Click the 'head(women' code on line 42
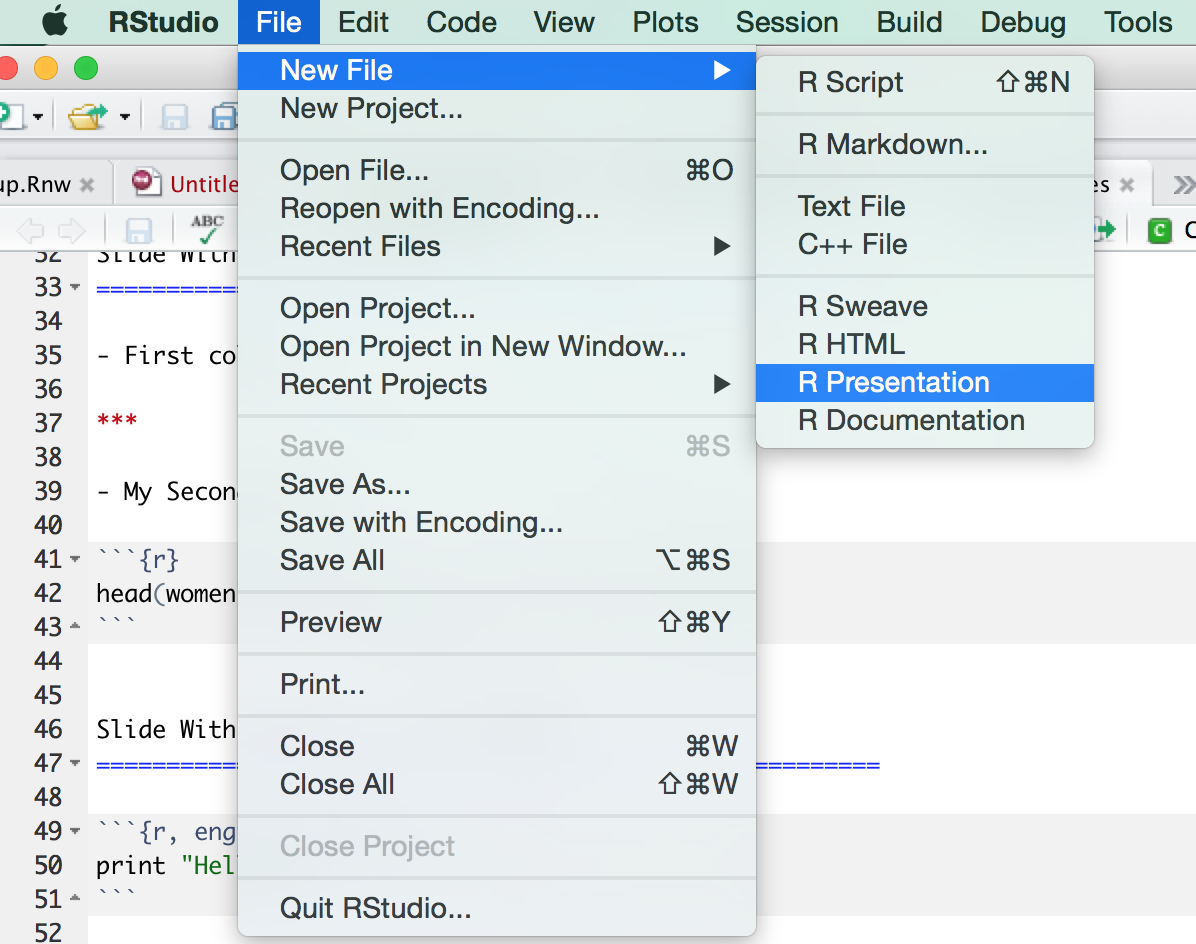The height and width of the screenshot is (944, 1196). (166, 593)
